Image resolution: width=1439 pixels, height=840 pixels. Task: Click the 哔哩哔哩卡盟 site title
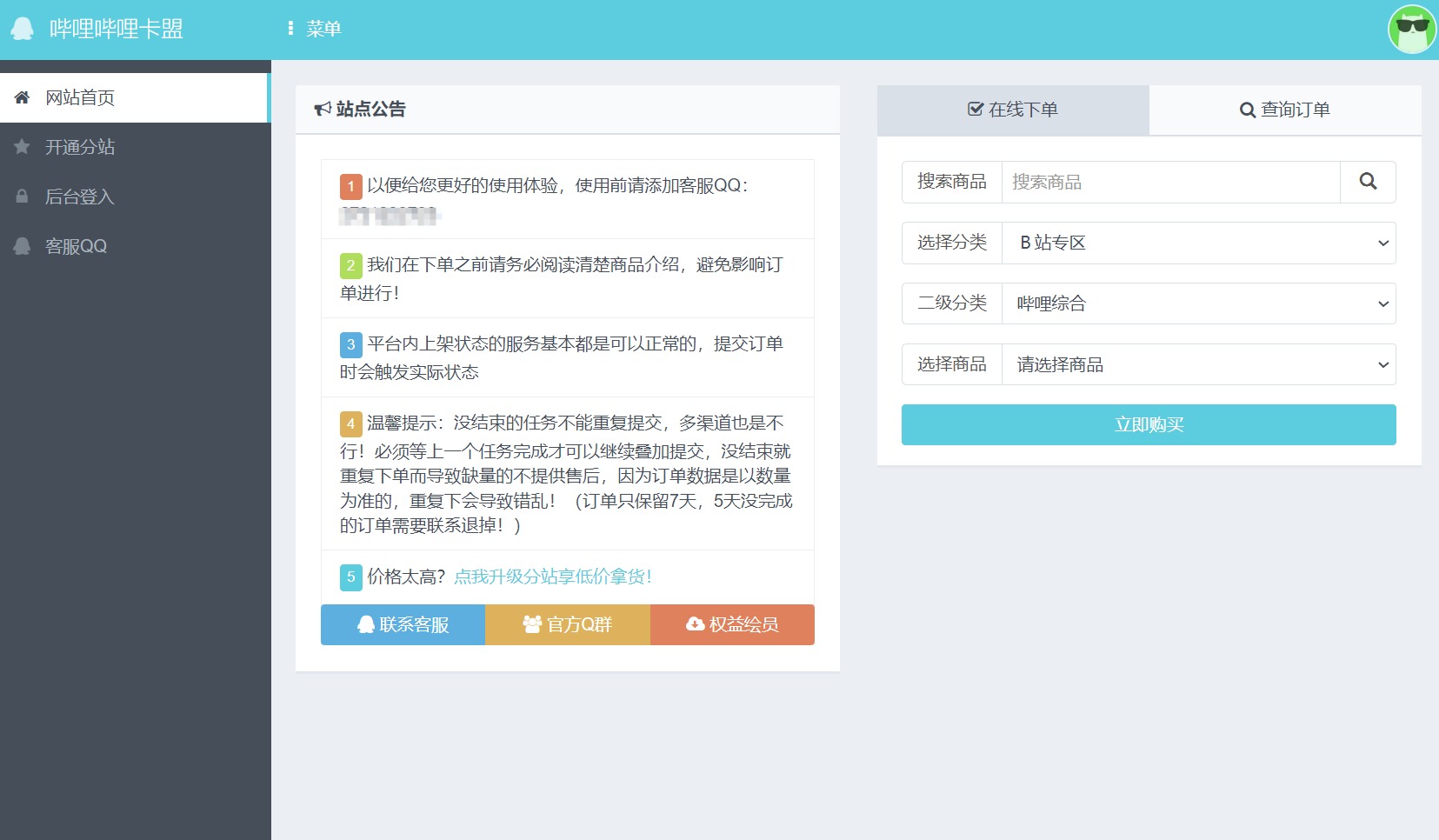pos(117,29)
